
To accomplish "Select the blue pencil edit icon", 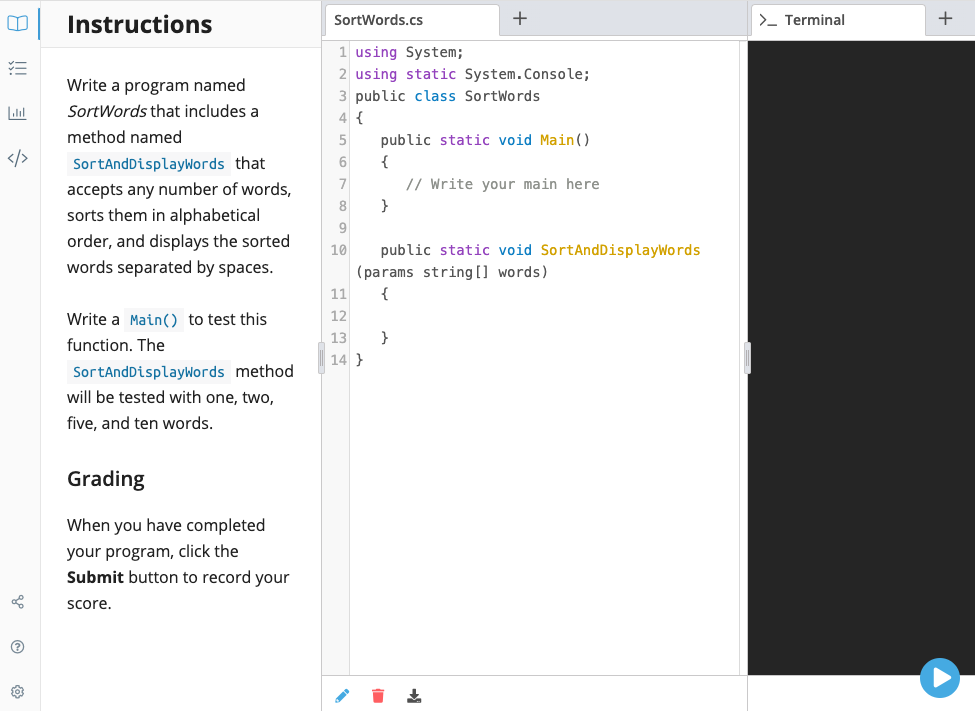I will 342,695.
